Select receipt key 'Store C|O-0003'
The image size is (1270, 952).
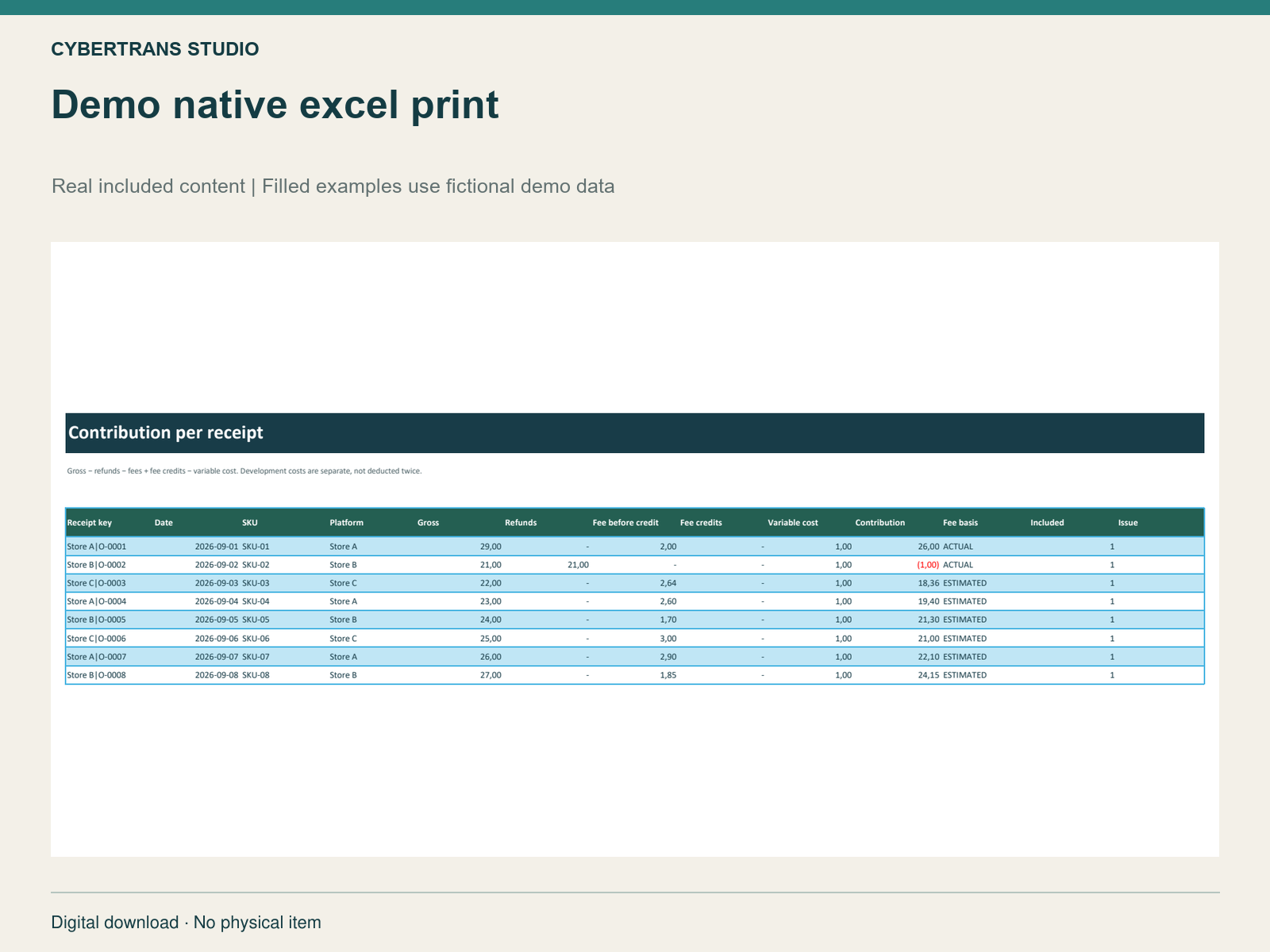97,583
